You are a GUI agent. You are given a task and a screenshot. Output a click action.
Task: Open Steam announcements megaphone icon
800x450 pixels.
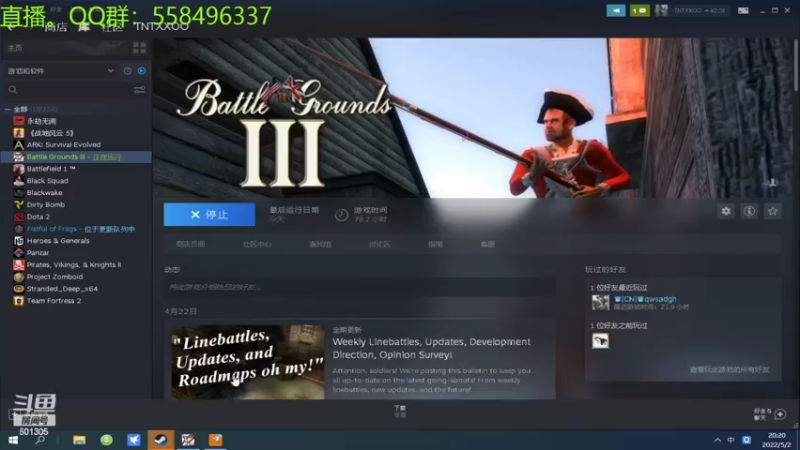tap(616, 10)
